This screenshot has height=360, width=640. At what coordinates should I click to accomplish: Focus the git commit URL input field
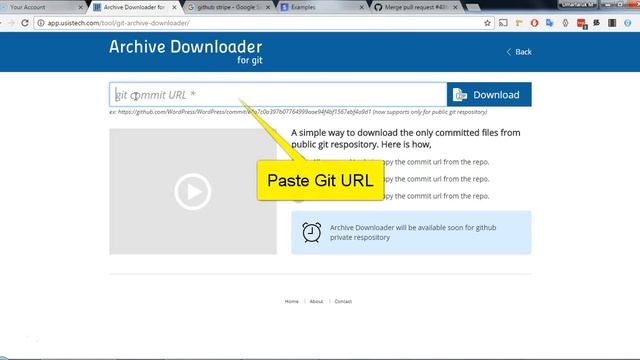[x=278, y=95]
